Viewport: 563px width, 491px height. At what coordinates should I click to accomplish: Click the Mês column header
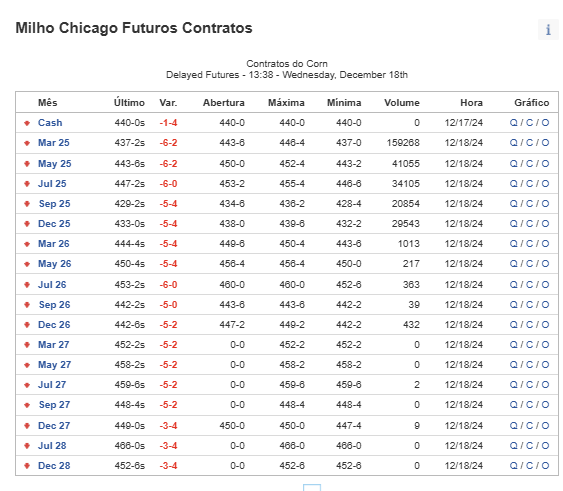47,103
